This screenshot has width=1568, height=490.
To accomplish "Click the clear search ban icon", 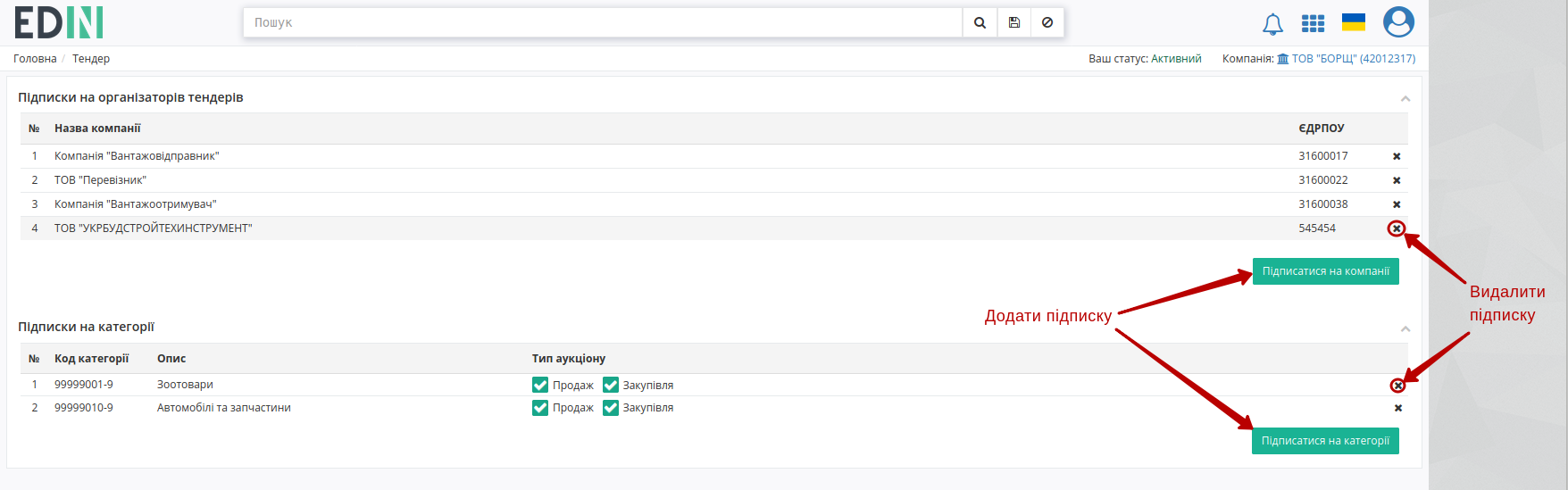I will pyautogui.click(x=1047, y=22).
